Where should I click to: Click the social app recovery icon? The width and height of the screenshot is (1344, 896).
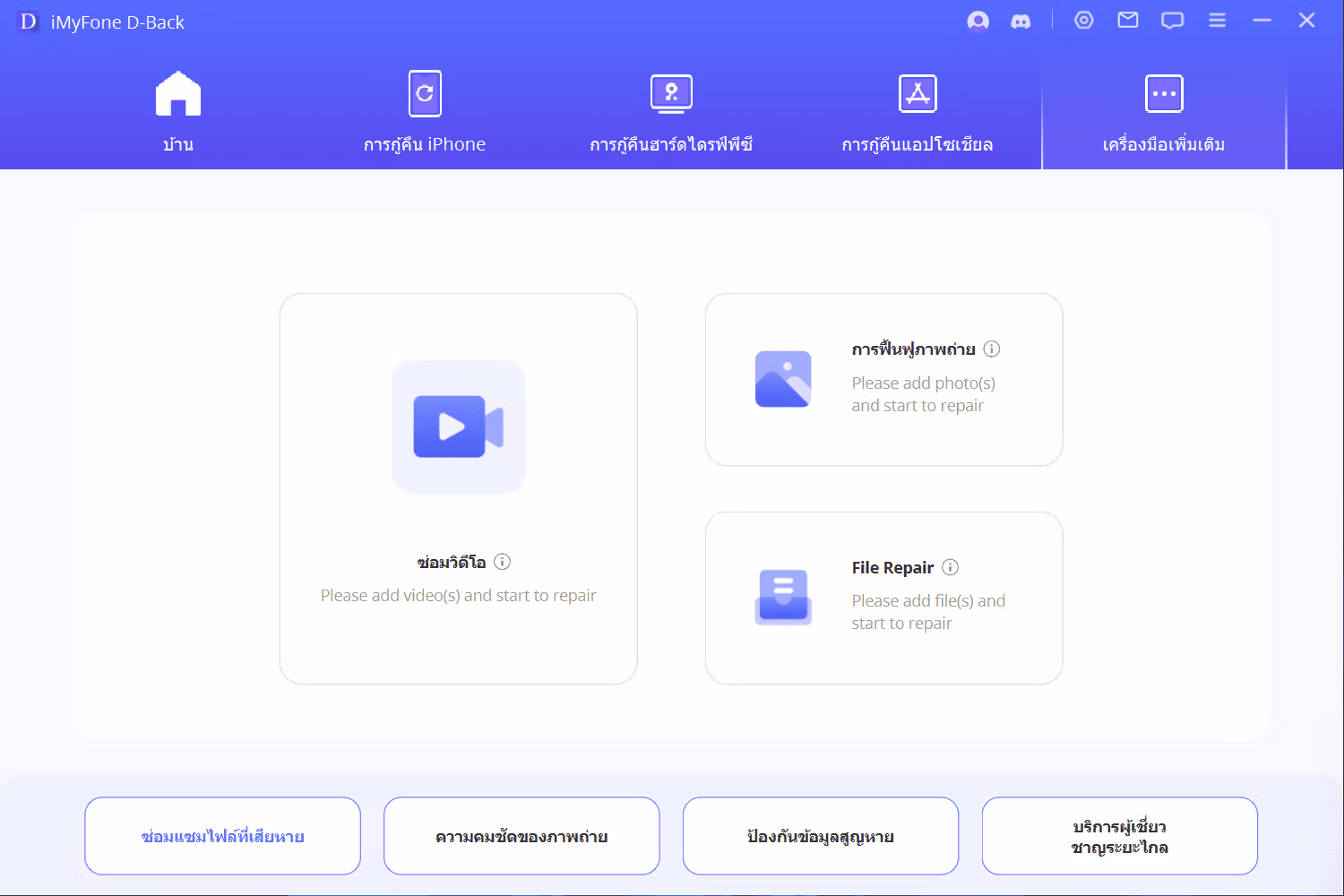[x=918, y=93]
